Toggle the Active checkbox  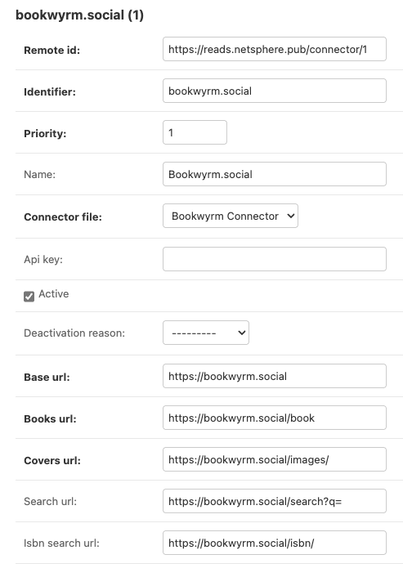point(29,296)
